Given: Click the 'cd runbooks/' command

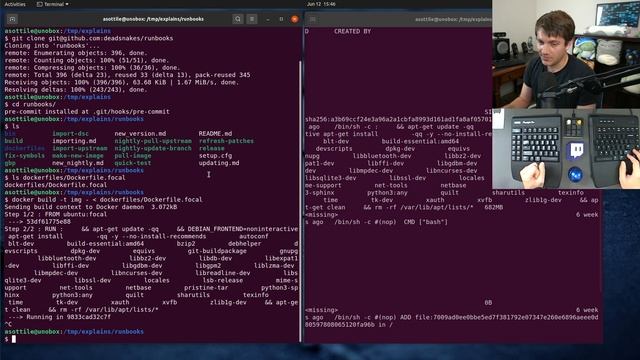Looking at the screenshot, I should coord(33,104).
